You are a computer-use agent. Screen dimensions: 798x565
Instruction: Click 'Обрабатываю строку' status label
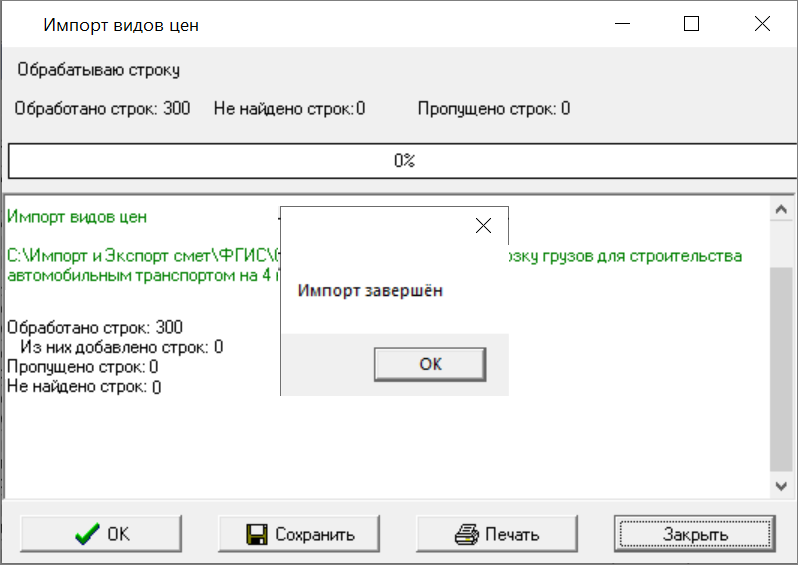click(x=99, y=70)
